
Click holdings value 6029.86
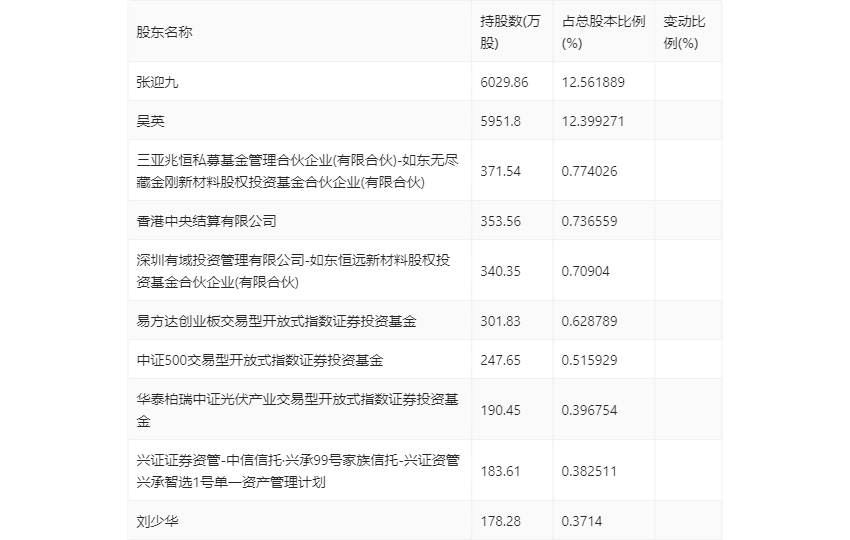504,82
